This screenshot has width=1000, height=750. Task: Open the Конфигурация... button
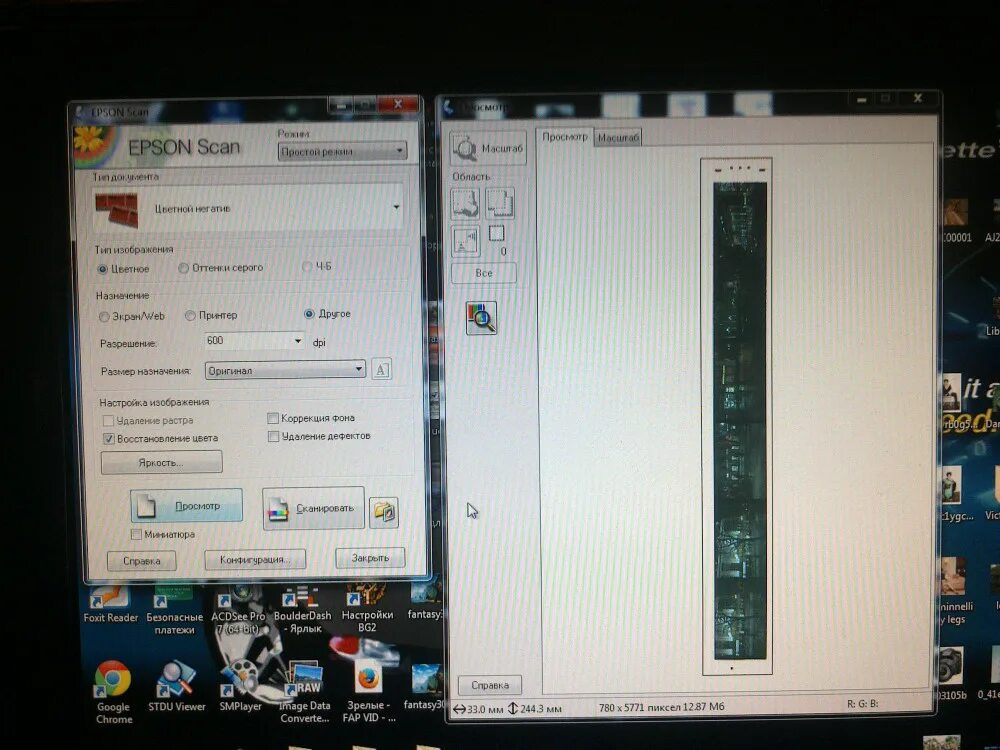pos(255,559)
